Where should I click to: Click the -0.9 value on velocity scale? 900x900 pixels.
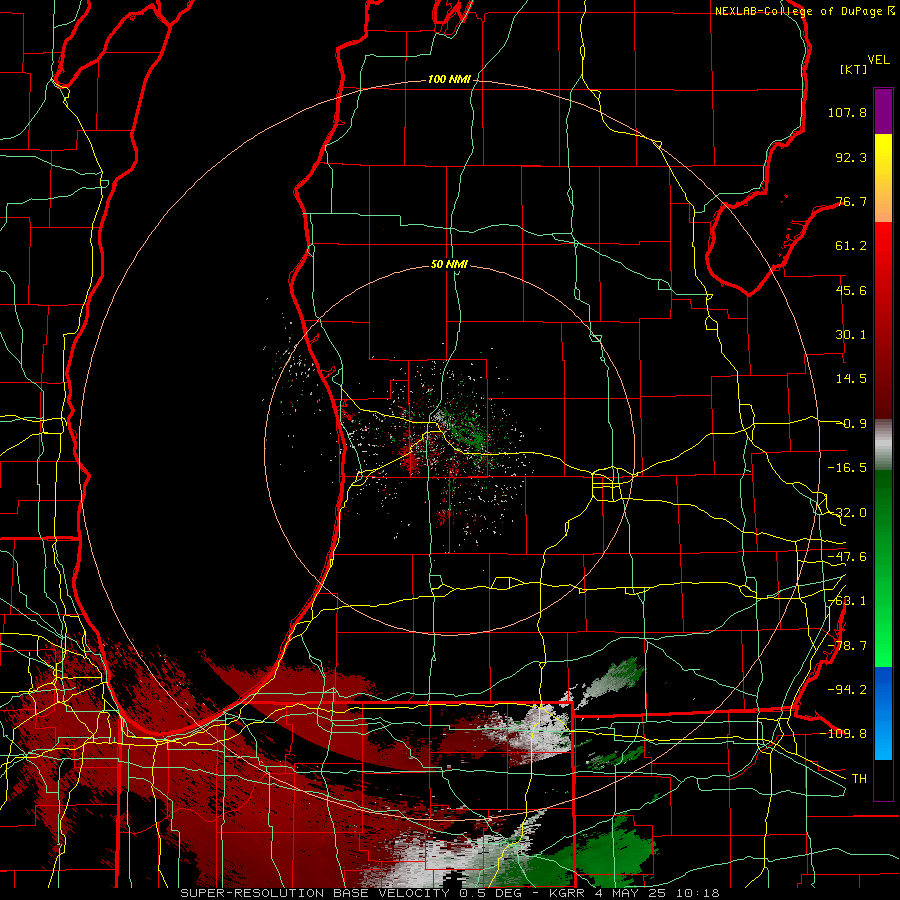(x=851, y=424)
